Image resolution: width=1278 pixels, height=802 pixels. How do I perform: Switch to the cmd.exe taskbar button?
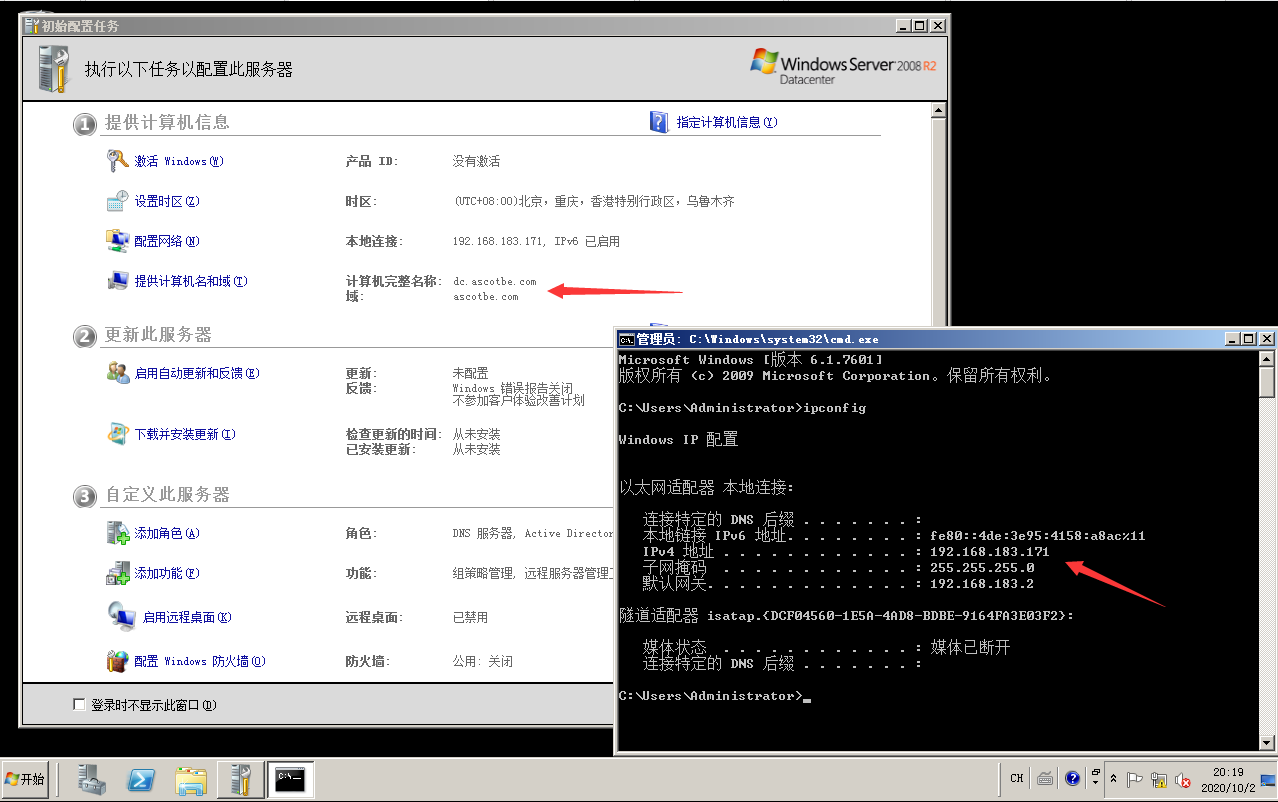click(x=291, y=779)
